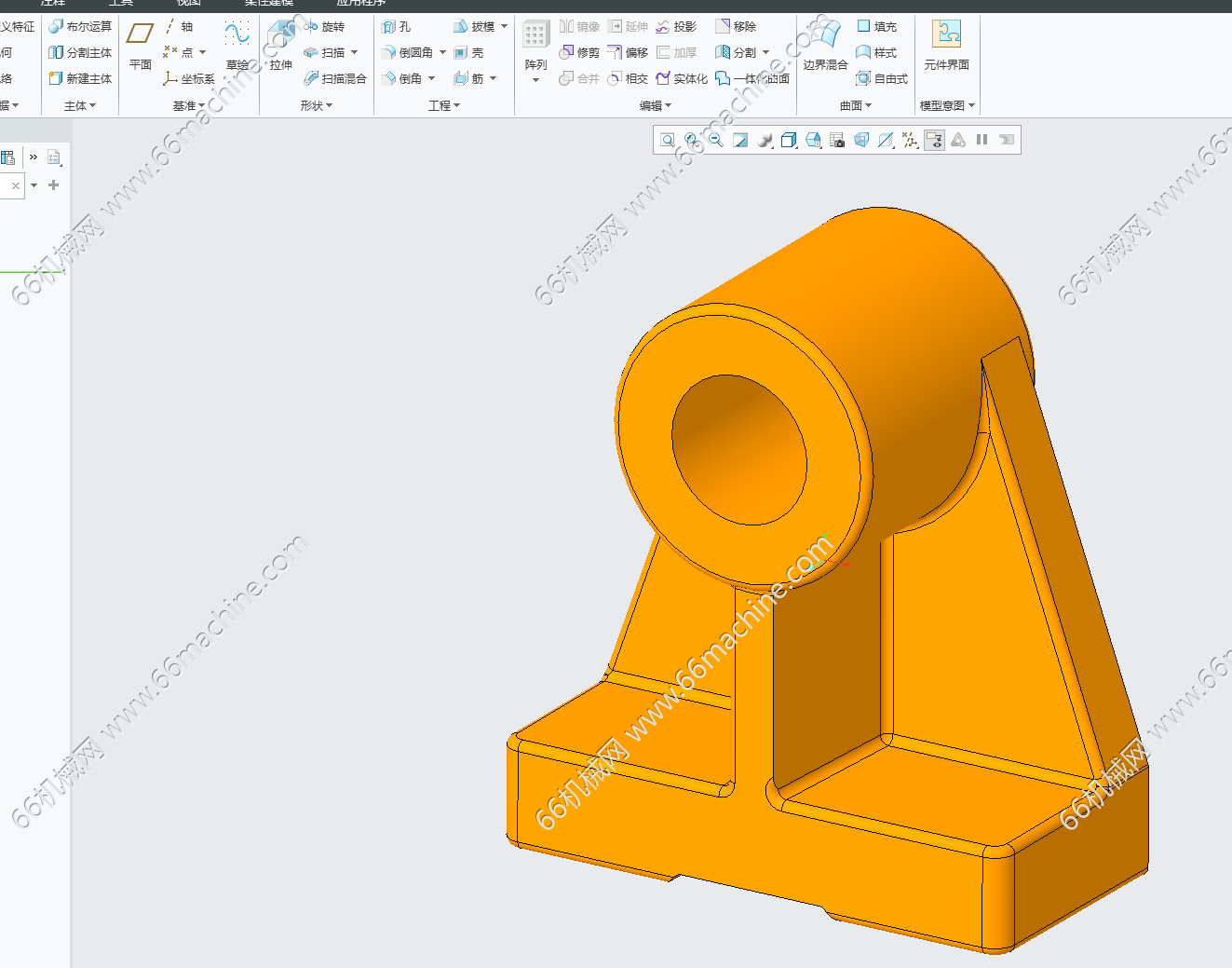1232x968 pixels.
Task: Expand the 阵列 (Pattern) dropdown arrow
Action: 535,81
